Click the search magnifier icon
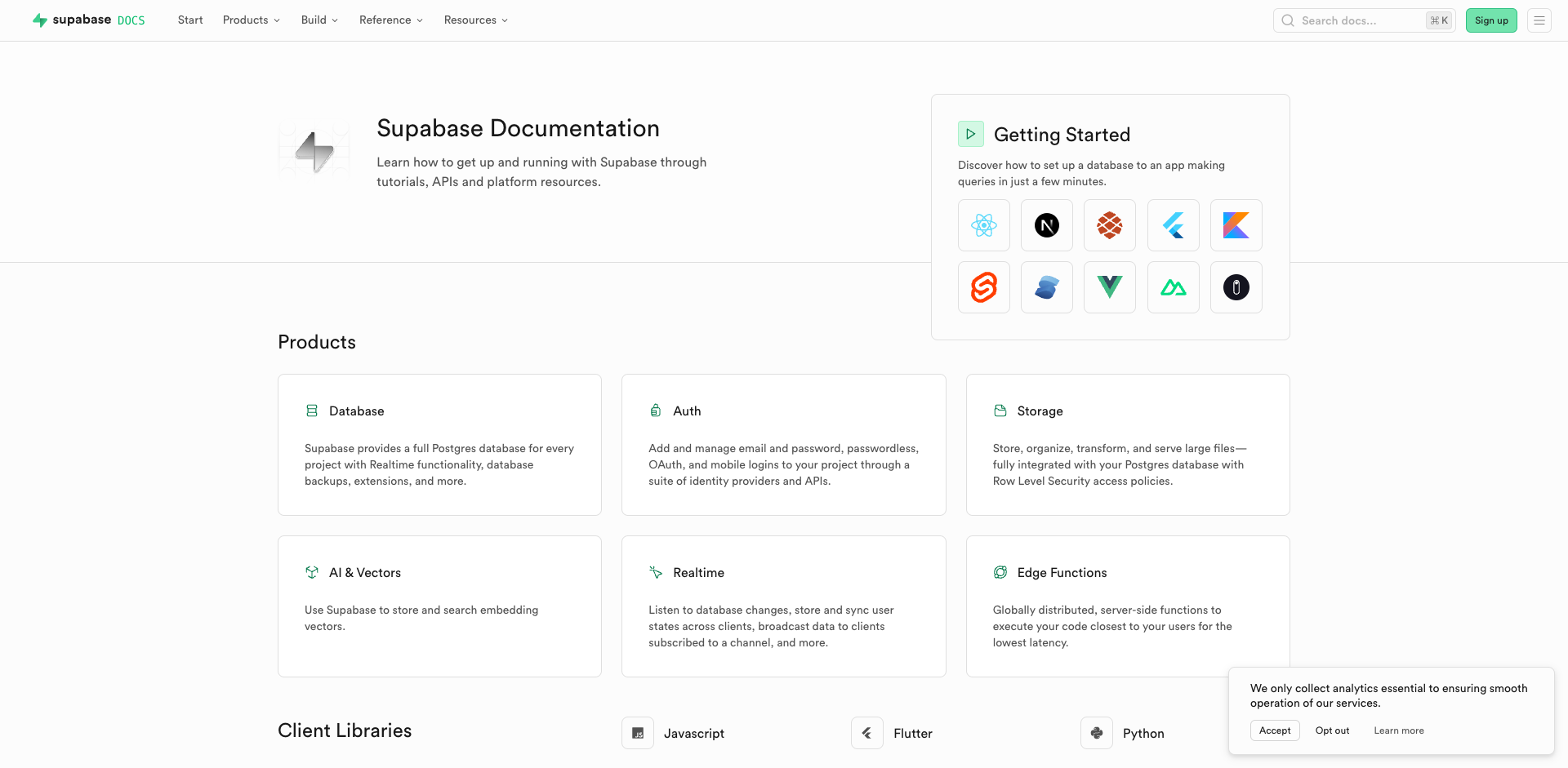1568x768 pixels. tap(1287, 20)
